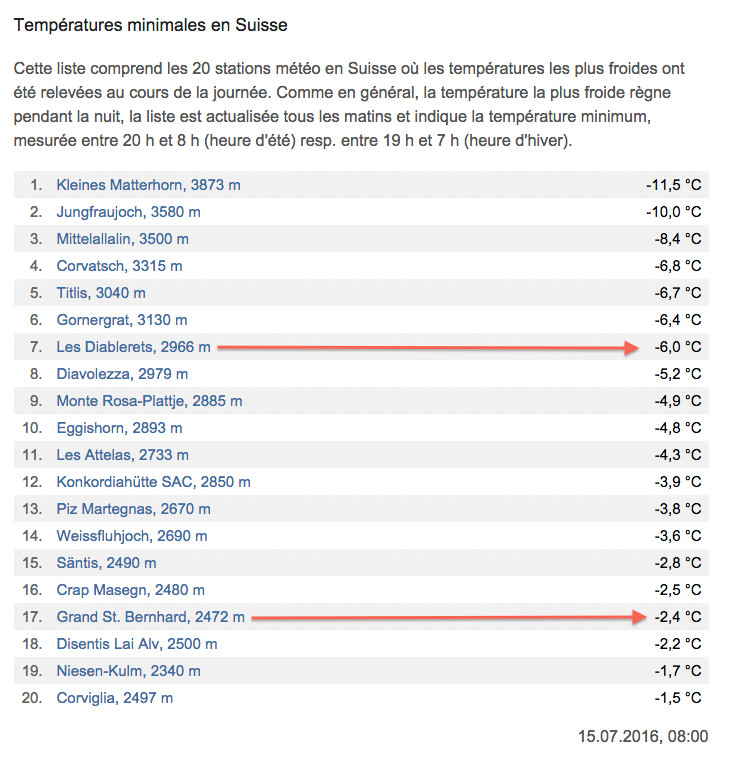733x757 pixels.
Task: Open the Jungfraujoch, 3580 m link
Action: (128, 212)
